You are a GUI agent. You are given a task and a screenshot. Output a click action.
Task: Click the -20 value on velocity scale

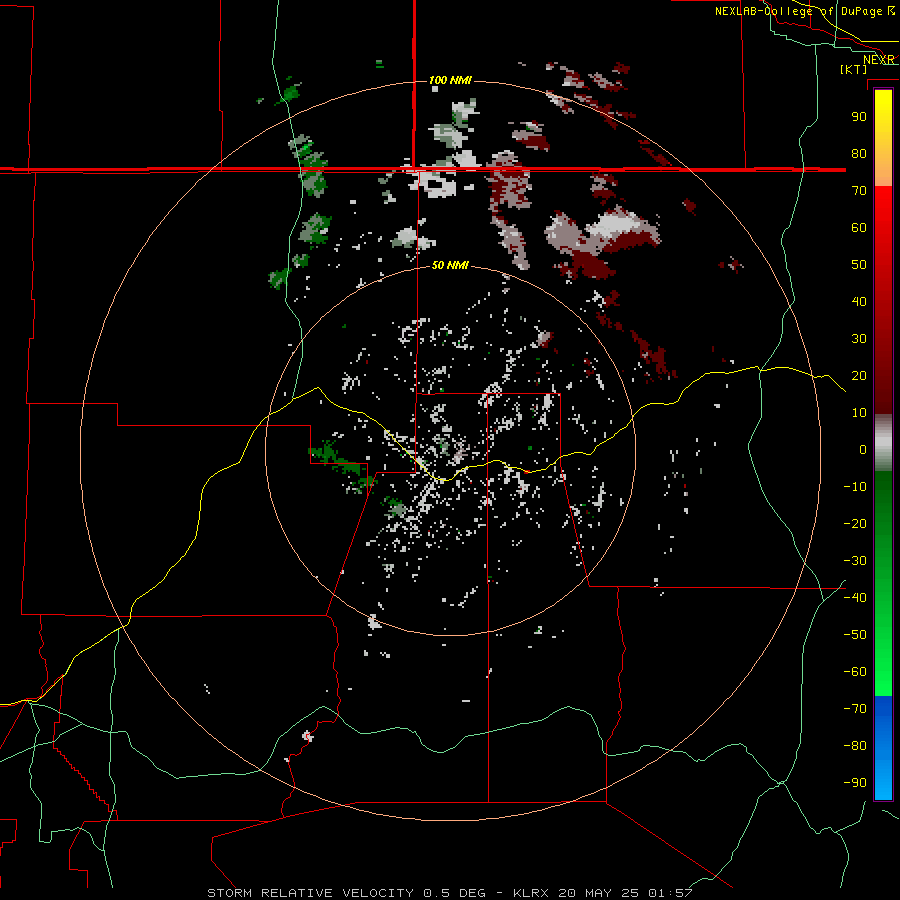(x=855, y=523)
